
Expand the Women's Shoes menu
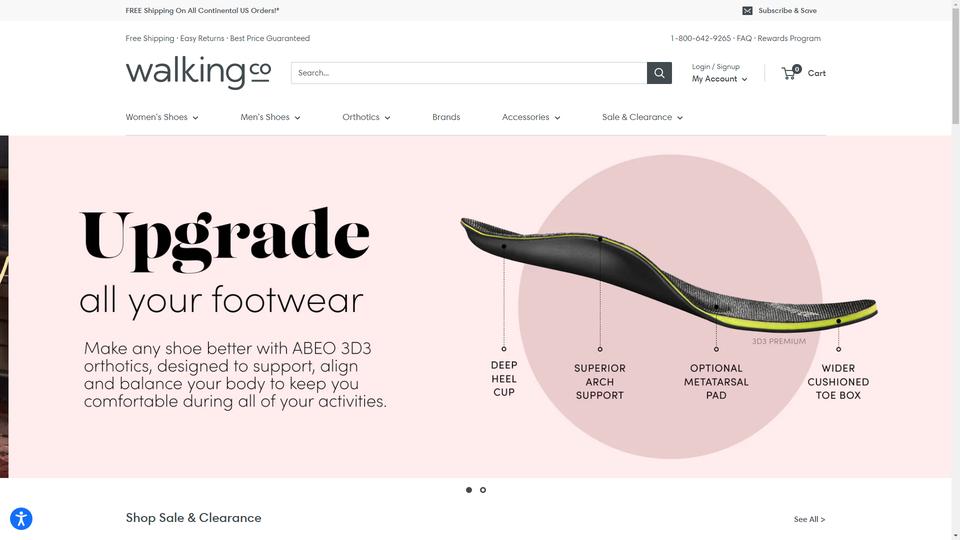(162, 117)
